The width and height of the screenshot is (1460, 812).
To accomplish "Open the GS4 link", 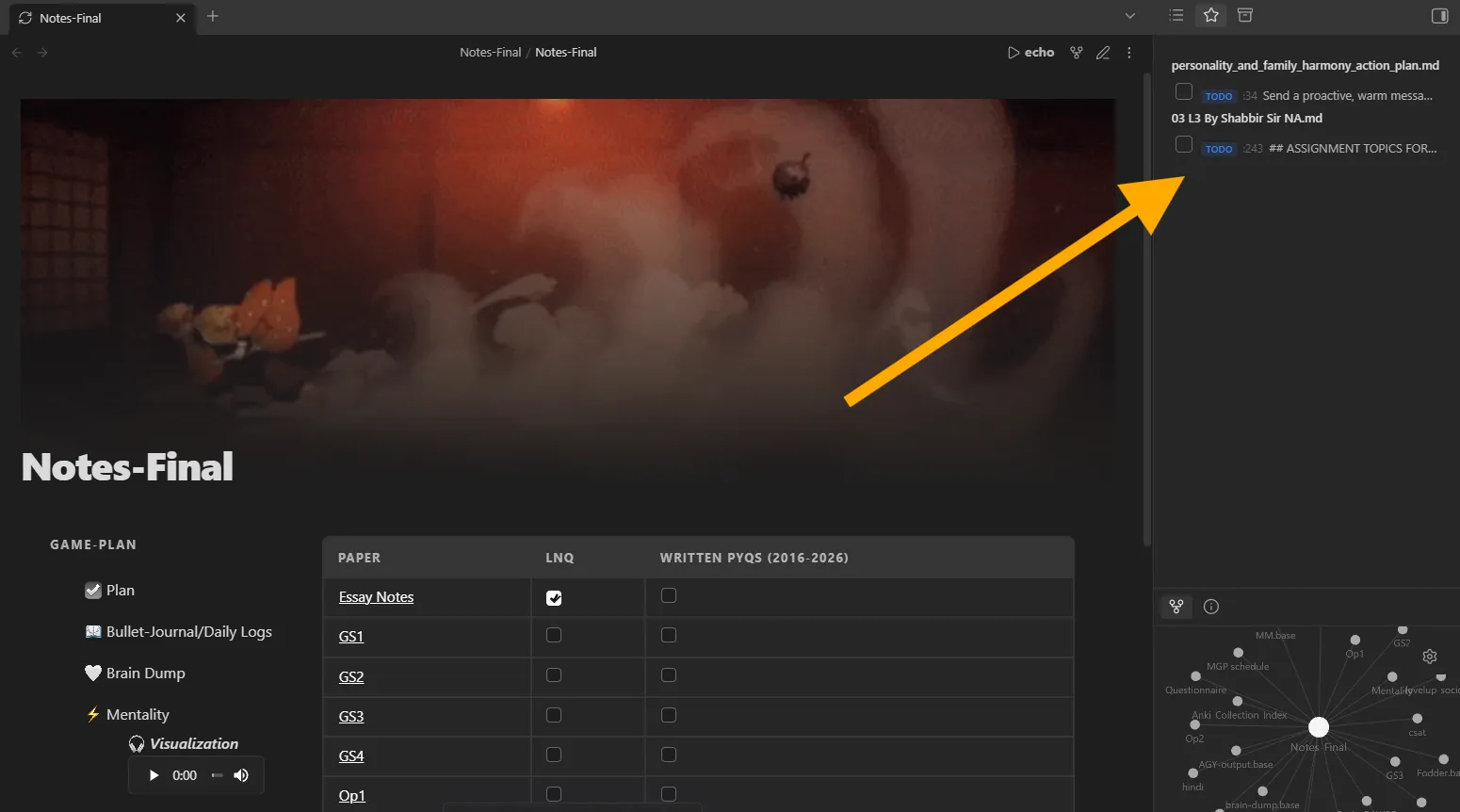I will (x=351, y=756).
